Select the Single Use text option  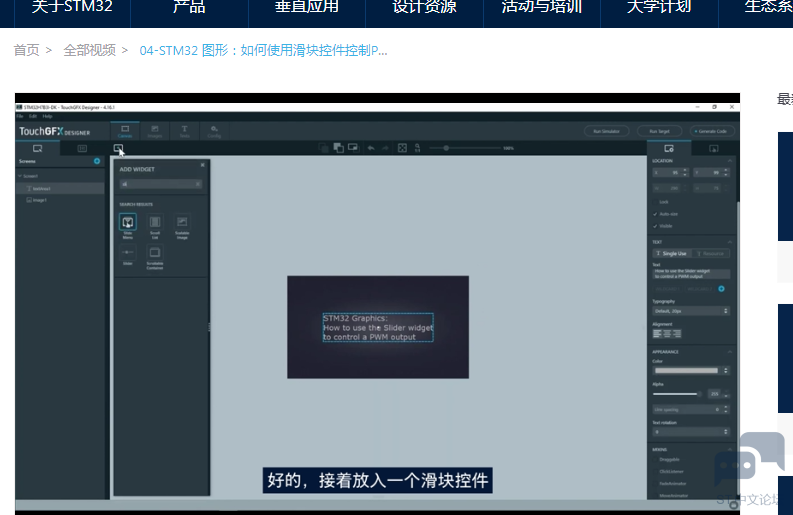tap(672, 253)
